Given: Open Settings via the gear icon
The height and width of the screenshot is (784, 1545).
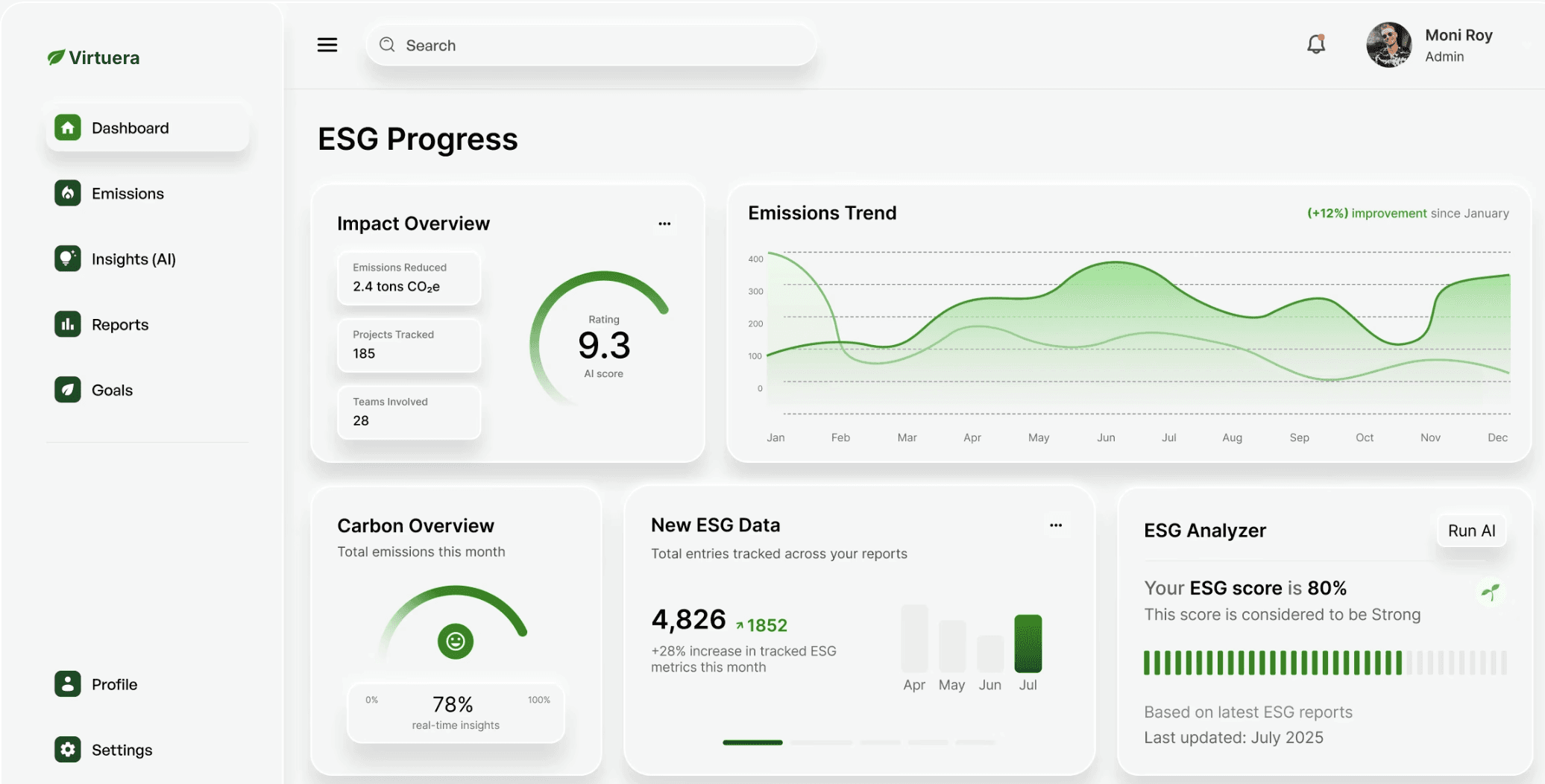Looking at the screenshot, I should [x=67, y=750].
